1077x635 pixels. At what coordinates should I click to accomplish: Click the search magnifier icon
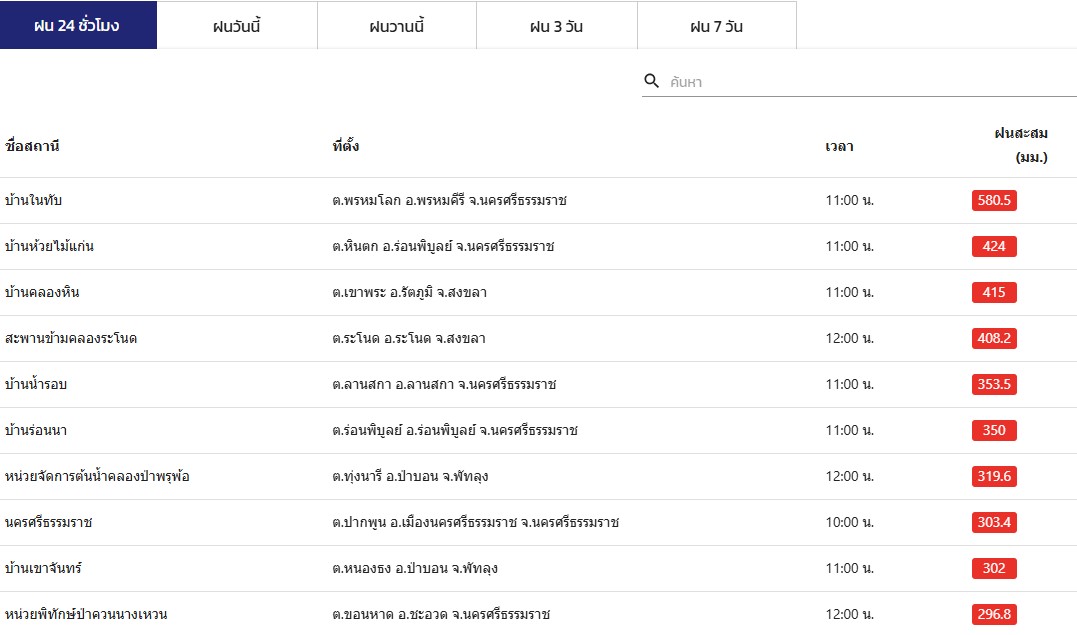pyautogui.click(x=652, y=81)
